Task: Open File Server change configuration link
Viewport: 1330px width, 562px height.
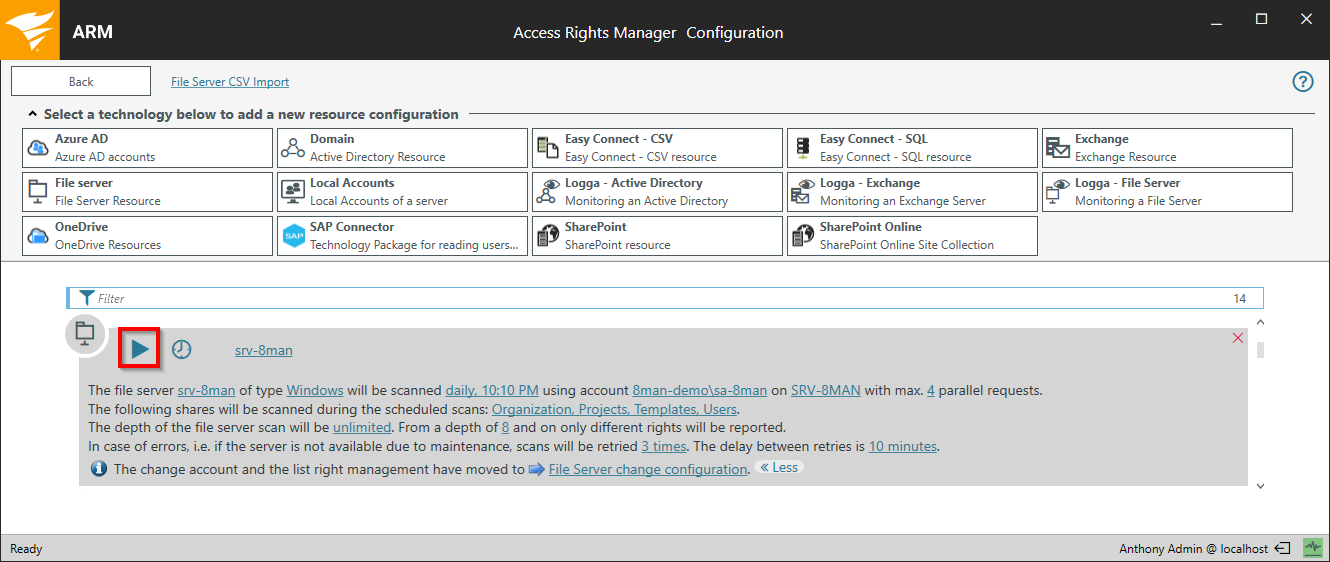Action: pyautogui.click(x=647, y=469)
